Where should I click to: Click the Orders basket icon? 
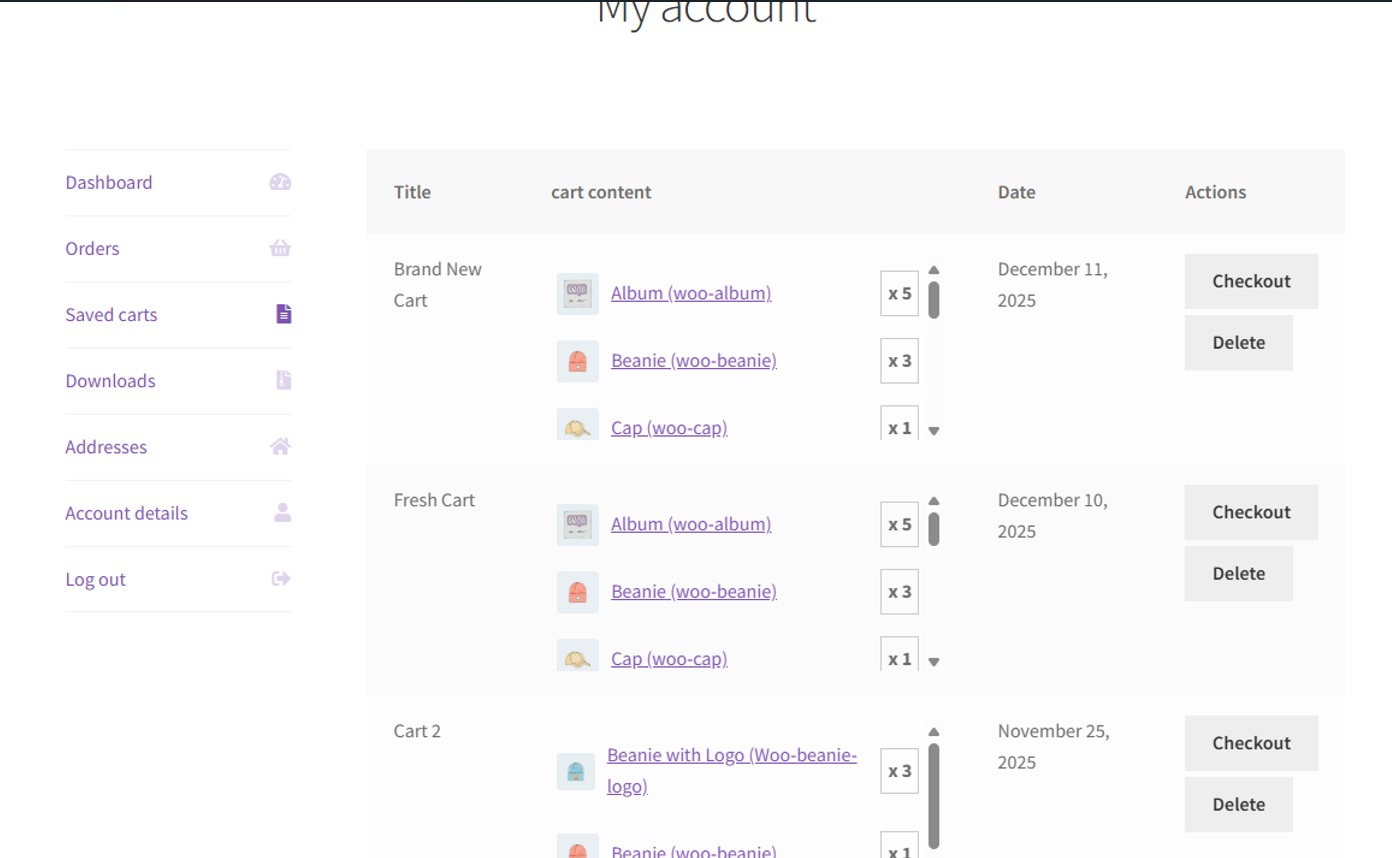coord(280,248)
